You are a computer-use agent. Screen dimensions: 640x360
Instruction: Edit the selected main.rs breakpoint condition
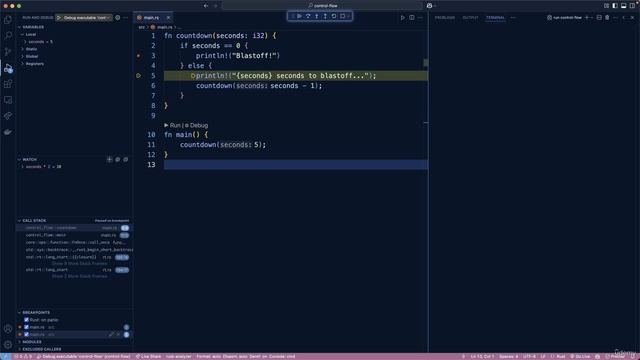click(111, 334)
